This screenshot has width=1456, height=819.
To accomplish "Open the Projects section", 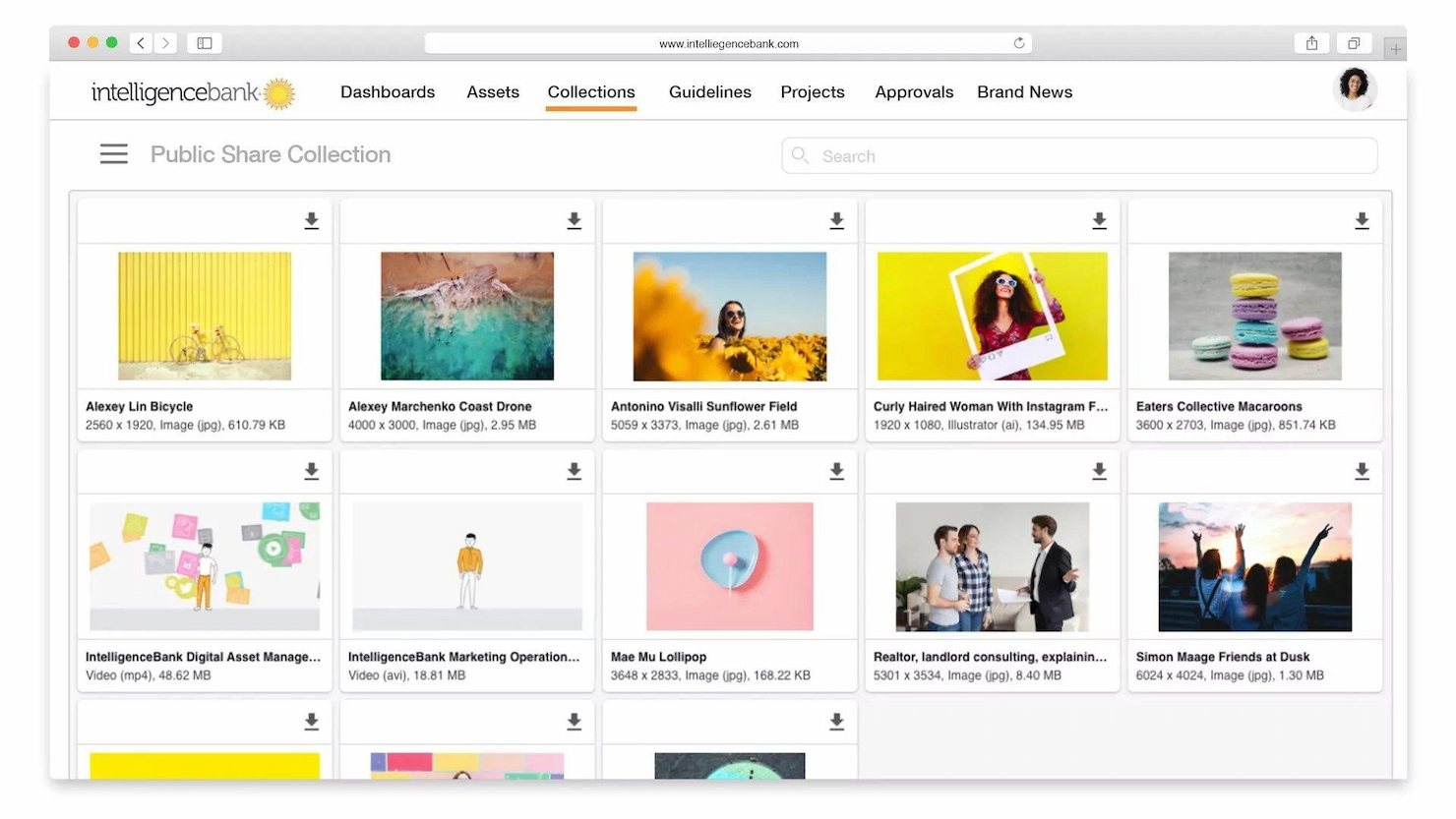I will coord(813,92).
